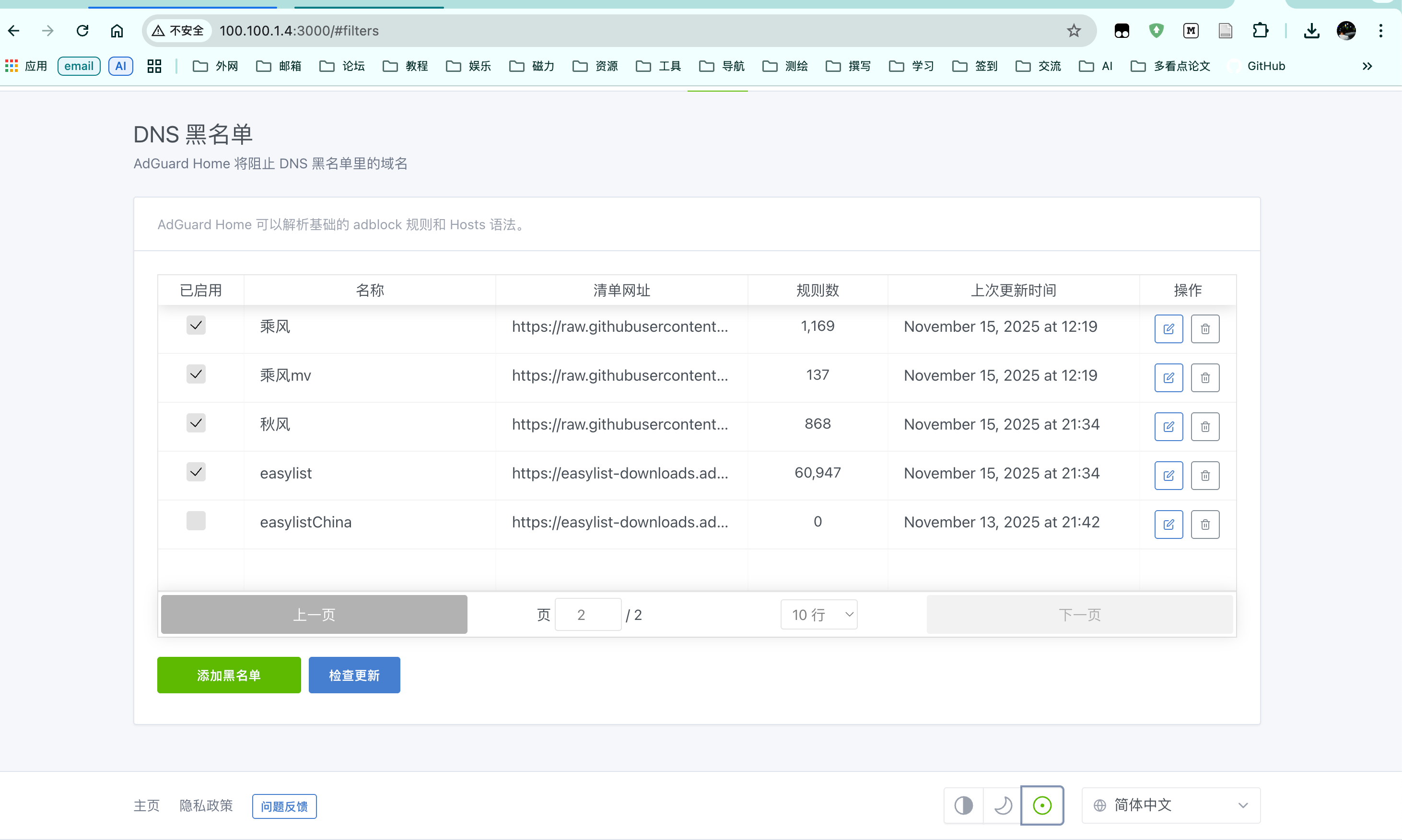Screen dimensions: 1402x840
Task: Click the 添加黑名单 button
Action: pyautogui.click(x=229, y=675)
